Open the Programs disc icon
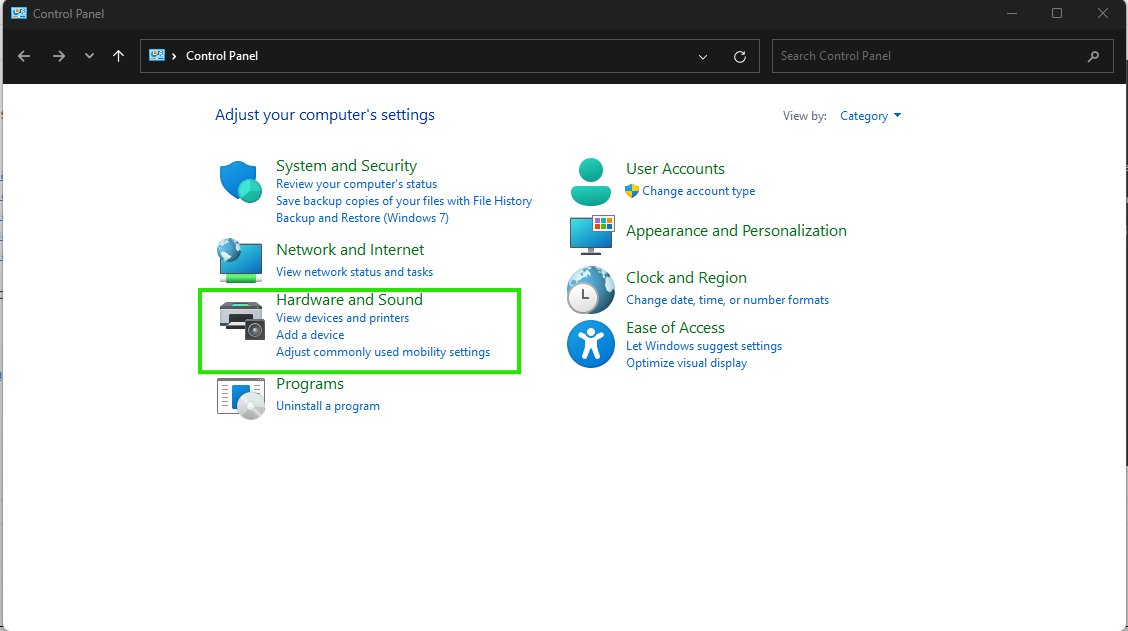Image resolution: width=1128 pixels, height=631 pixels. click(241, 399)
